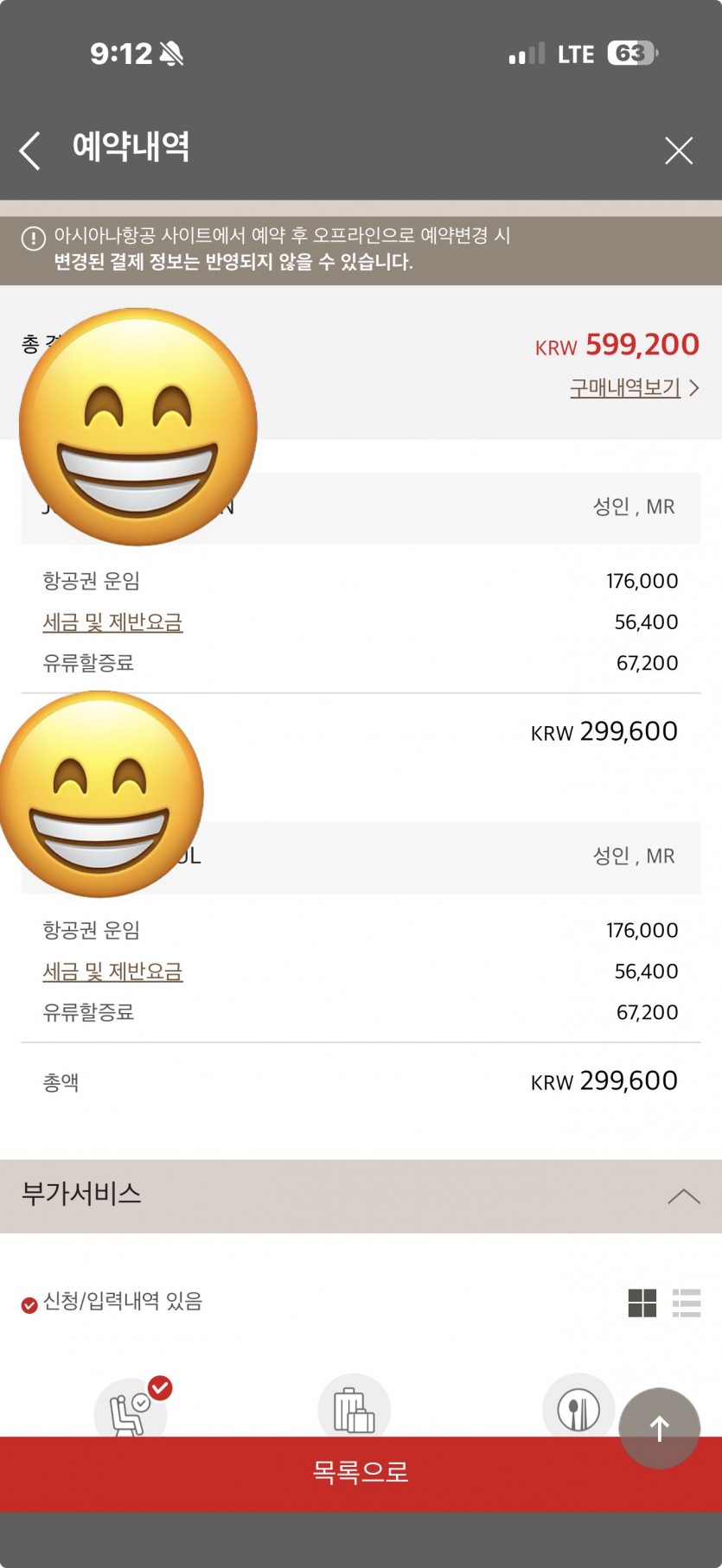Tap the back arrow beside 예약내역
This screenshot has height=1568, width=722.
[x=30, y=150]
